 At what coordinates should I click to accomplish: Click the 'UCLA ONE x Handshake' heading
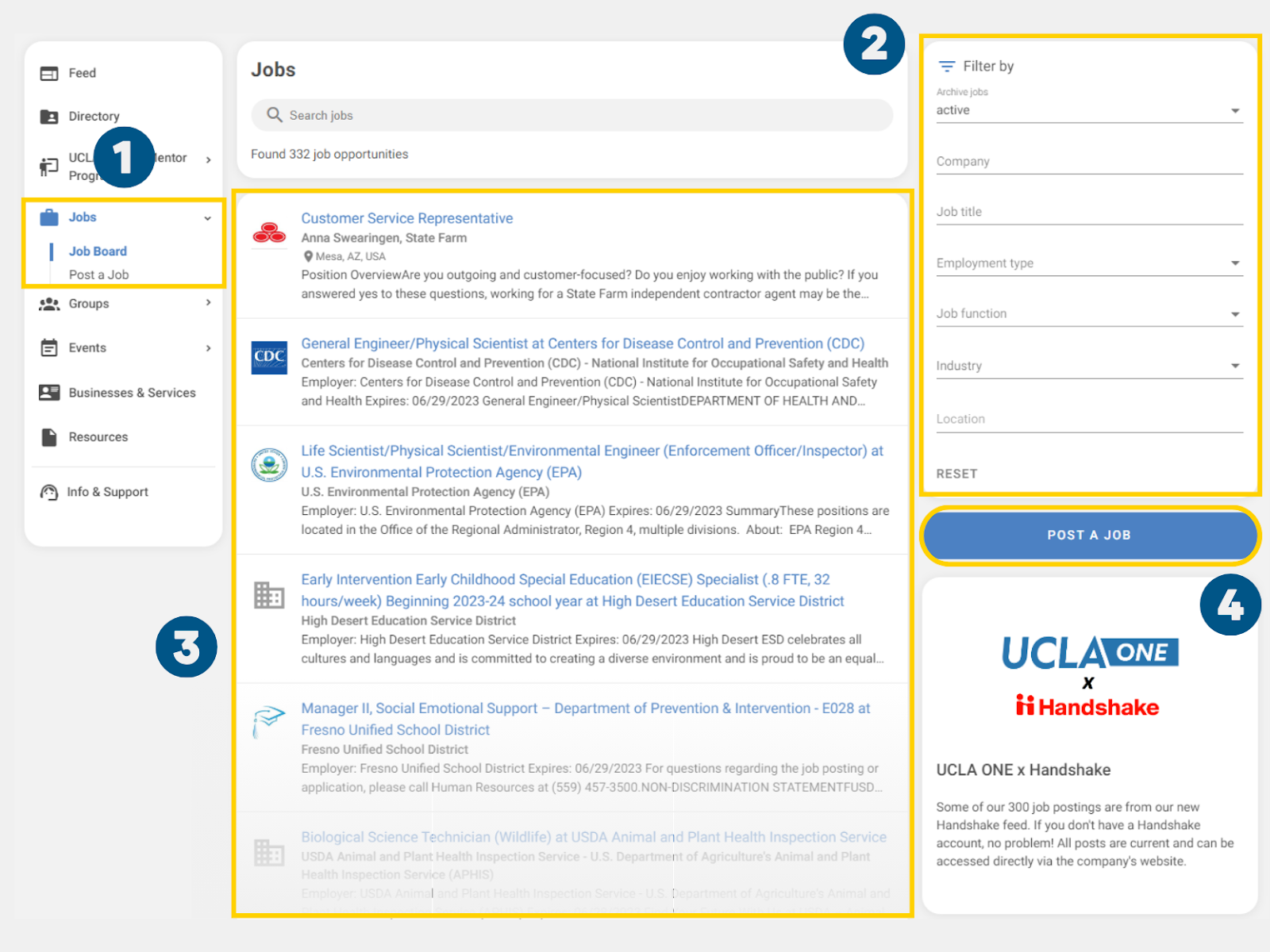point(1023,770)
